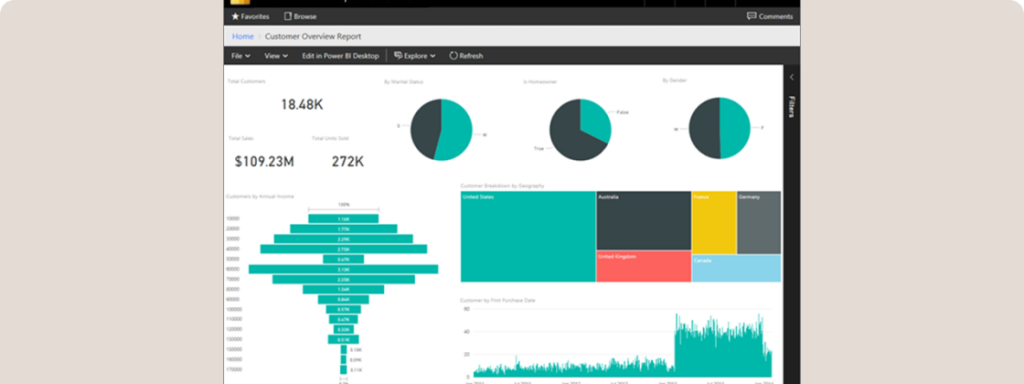Select the 50000 income funnel bar
The width and height of the screenshot is (1024, 384).
pyautogui.click(x=344, y=259)
